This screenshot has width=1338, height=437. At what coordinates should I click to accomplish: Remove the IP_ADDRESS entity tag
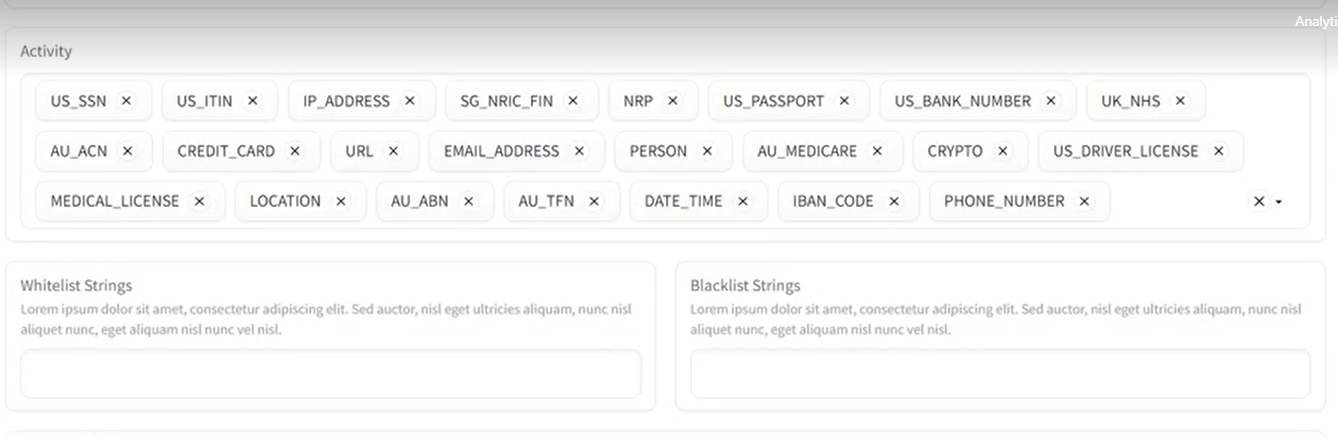pos(410,101)
